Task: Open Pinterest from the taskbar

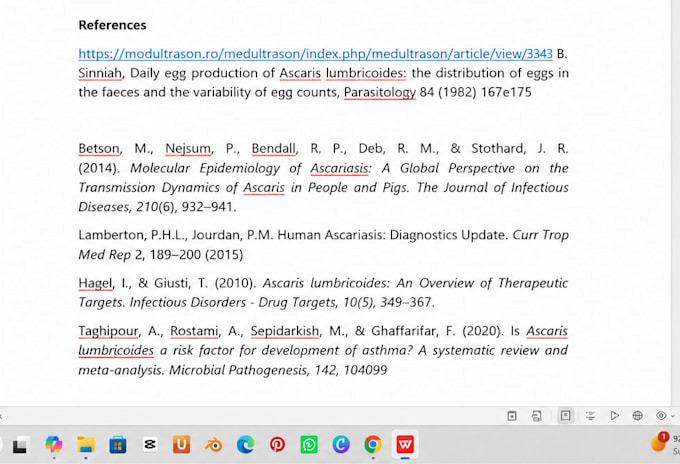Action: click(x=277, y=444)
